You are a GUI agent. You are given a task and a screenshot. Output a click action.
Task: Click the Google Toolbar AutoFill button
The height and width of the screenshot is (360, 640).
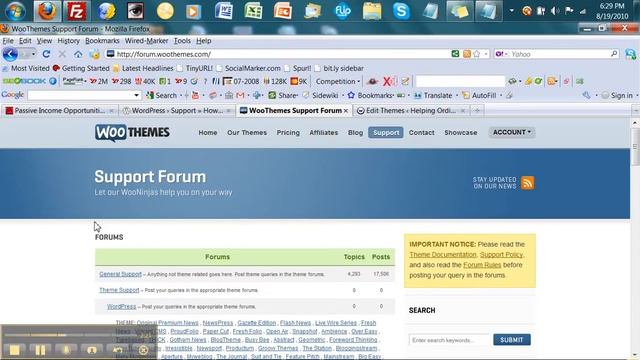(x=479, y=95)
